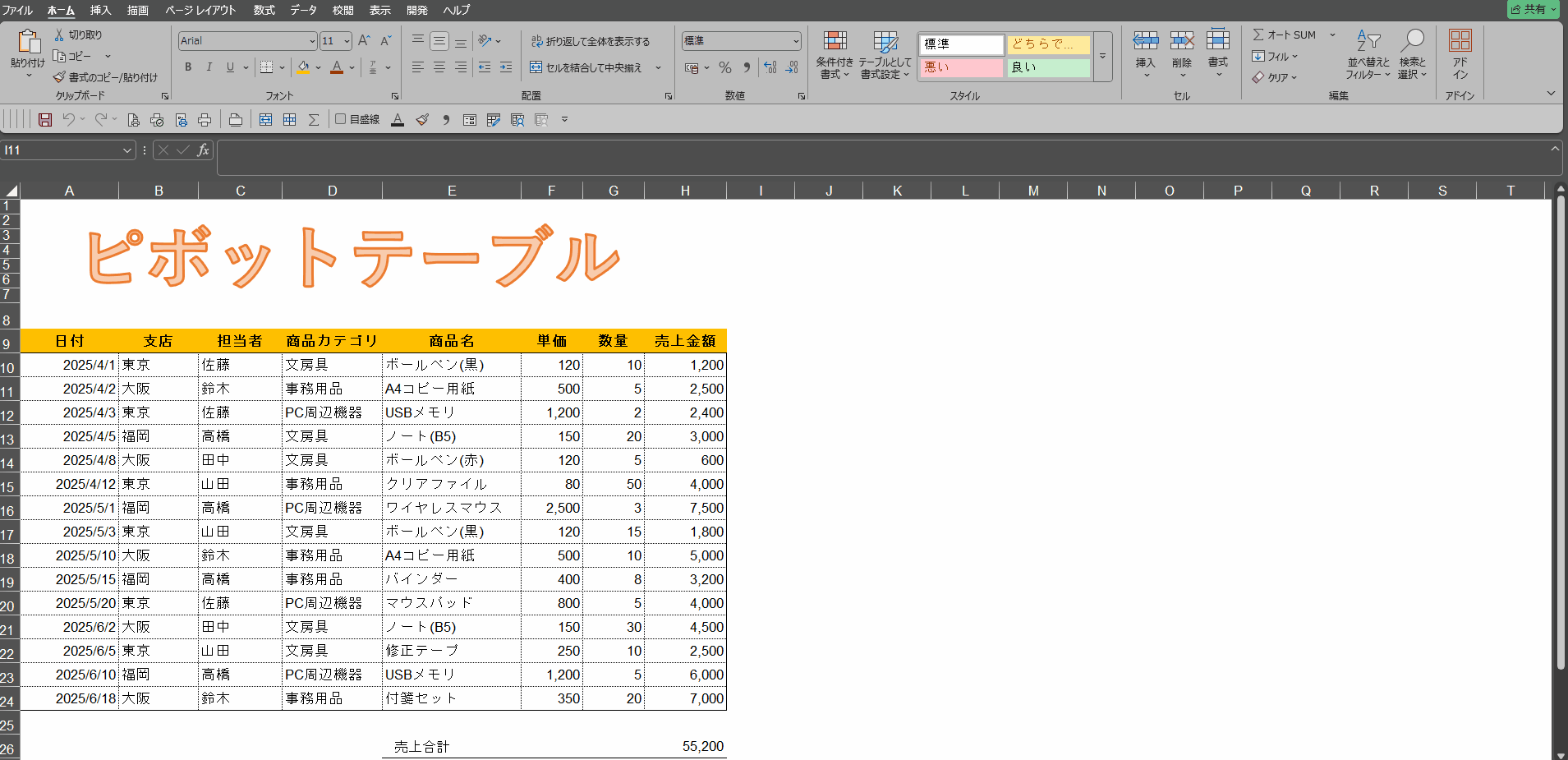This screenshot has width=1568, height=760.
Task: Expand the cell styles gallery arrow
Action: [1102, 57]
